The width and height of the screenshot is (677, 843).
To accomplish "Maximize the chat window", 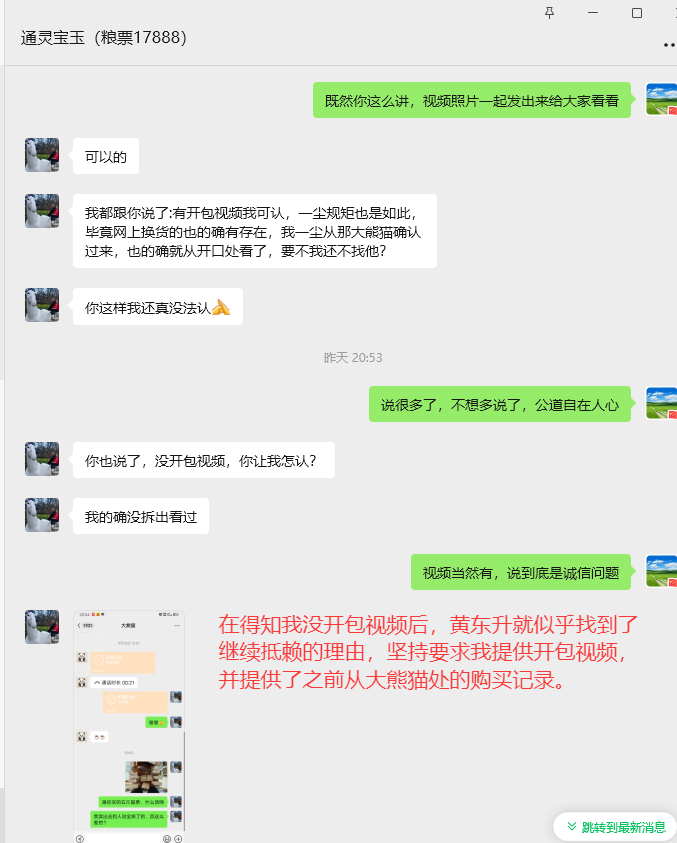I will click(637, 13).
